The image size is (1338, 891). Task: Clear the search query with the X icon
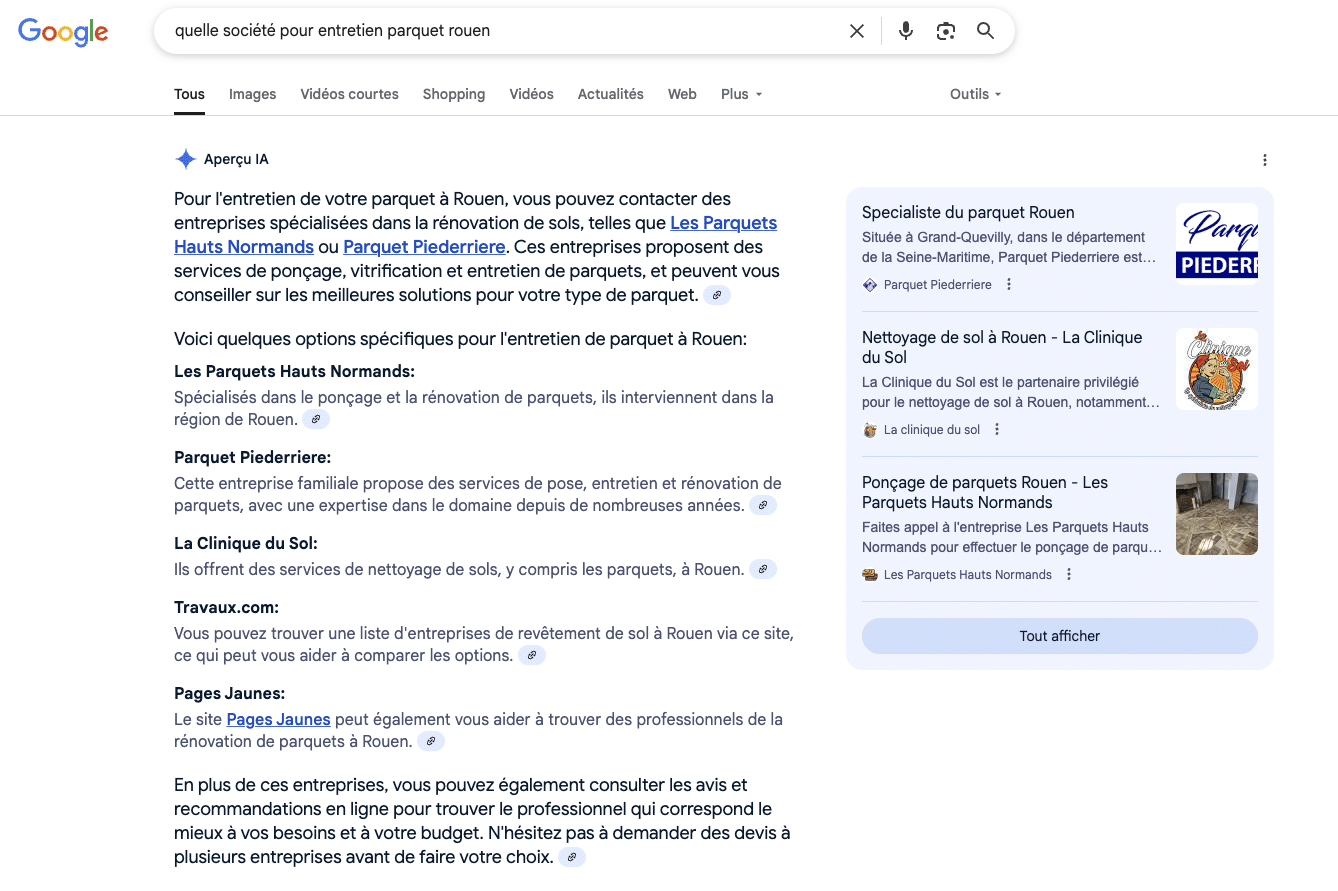tap(856, 31)
